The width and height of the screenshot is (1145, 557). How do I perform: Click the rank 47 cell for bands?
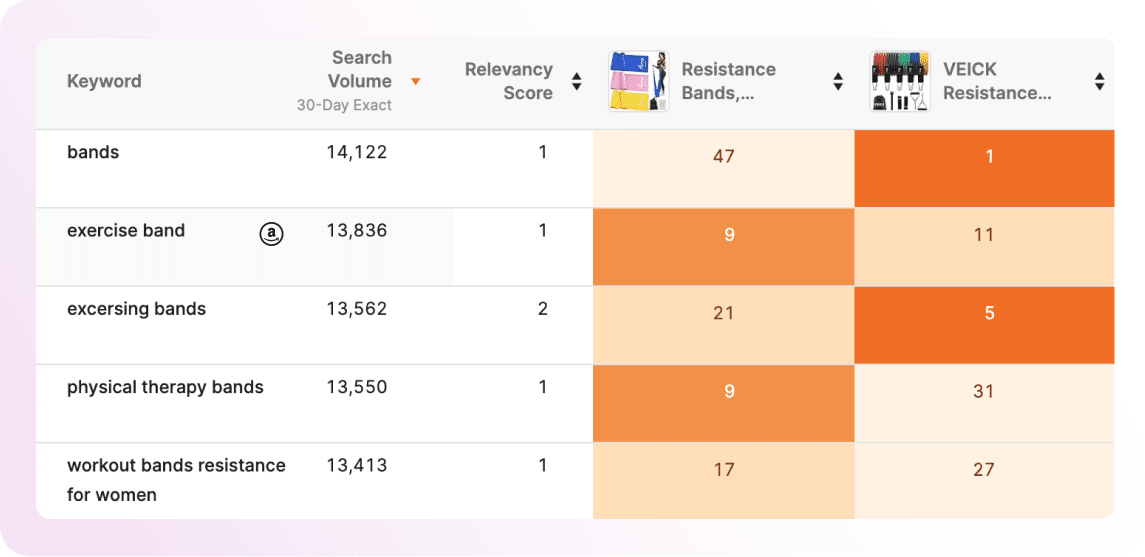724,169
